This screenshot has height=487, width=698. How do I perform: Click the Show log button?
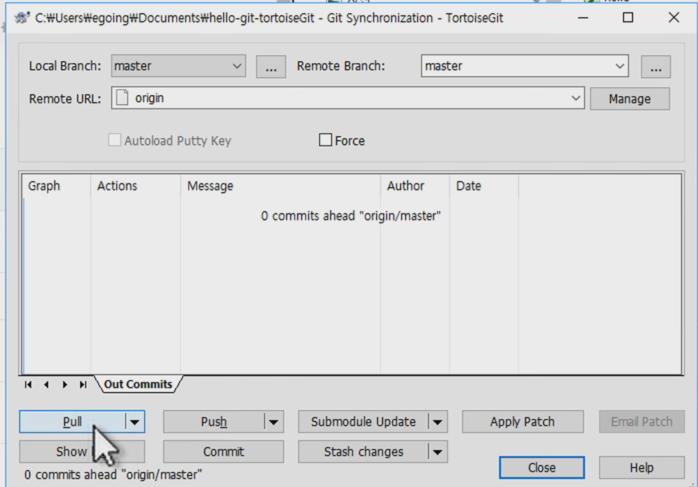coord(82,452)
